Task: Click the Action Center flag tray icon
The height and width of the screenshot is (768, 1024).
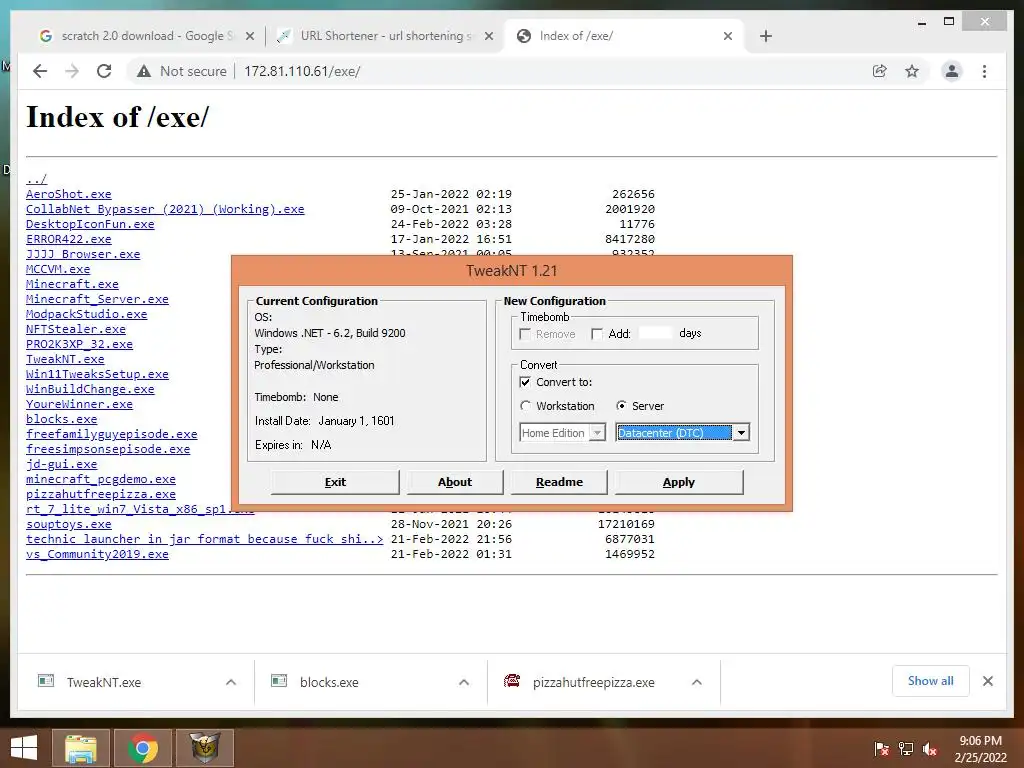Action: (x=881, y=748)
